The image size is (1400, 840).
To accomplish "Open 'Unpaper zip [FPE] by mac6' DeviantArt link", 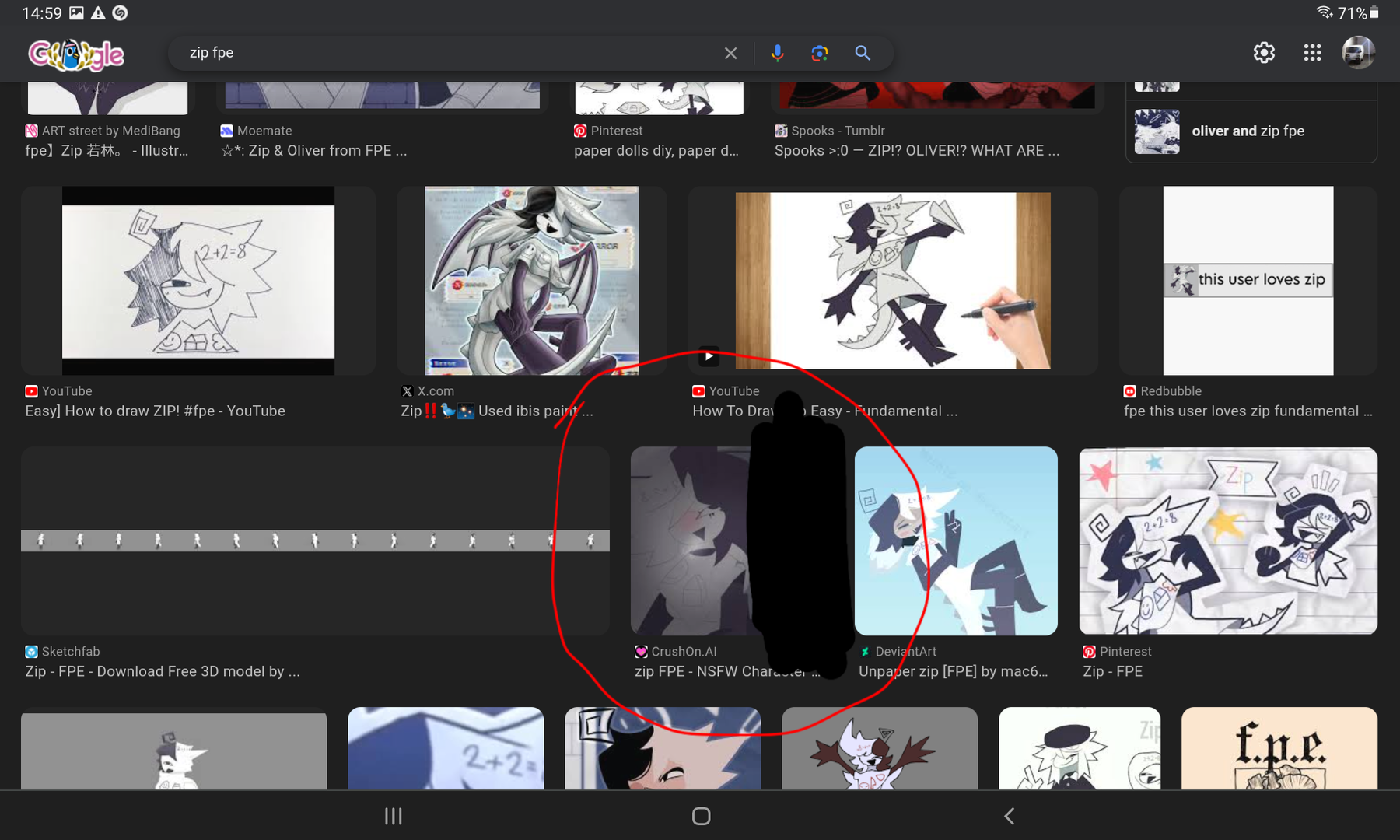I will 953,671.
